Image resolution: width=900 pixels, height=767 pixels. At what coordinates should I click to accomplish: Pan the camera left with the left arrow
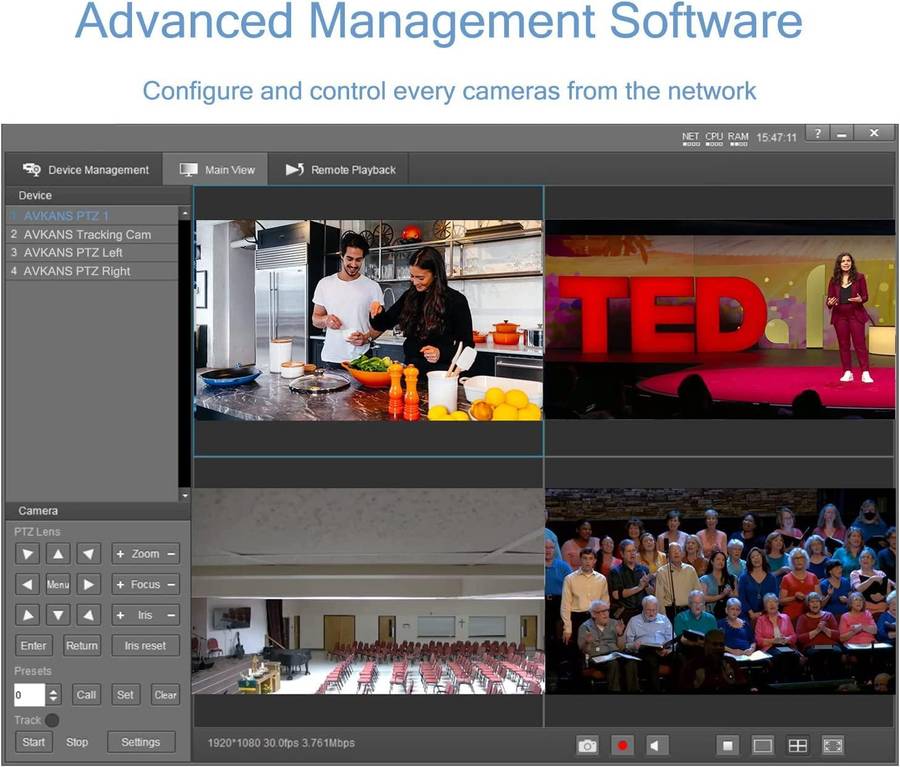pos(28,584)
